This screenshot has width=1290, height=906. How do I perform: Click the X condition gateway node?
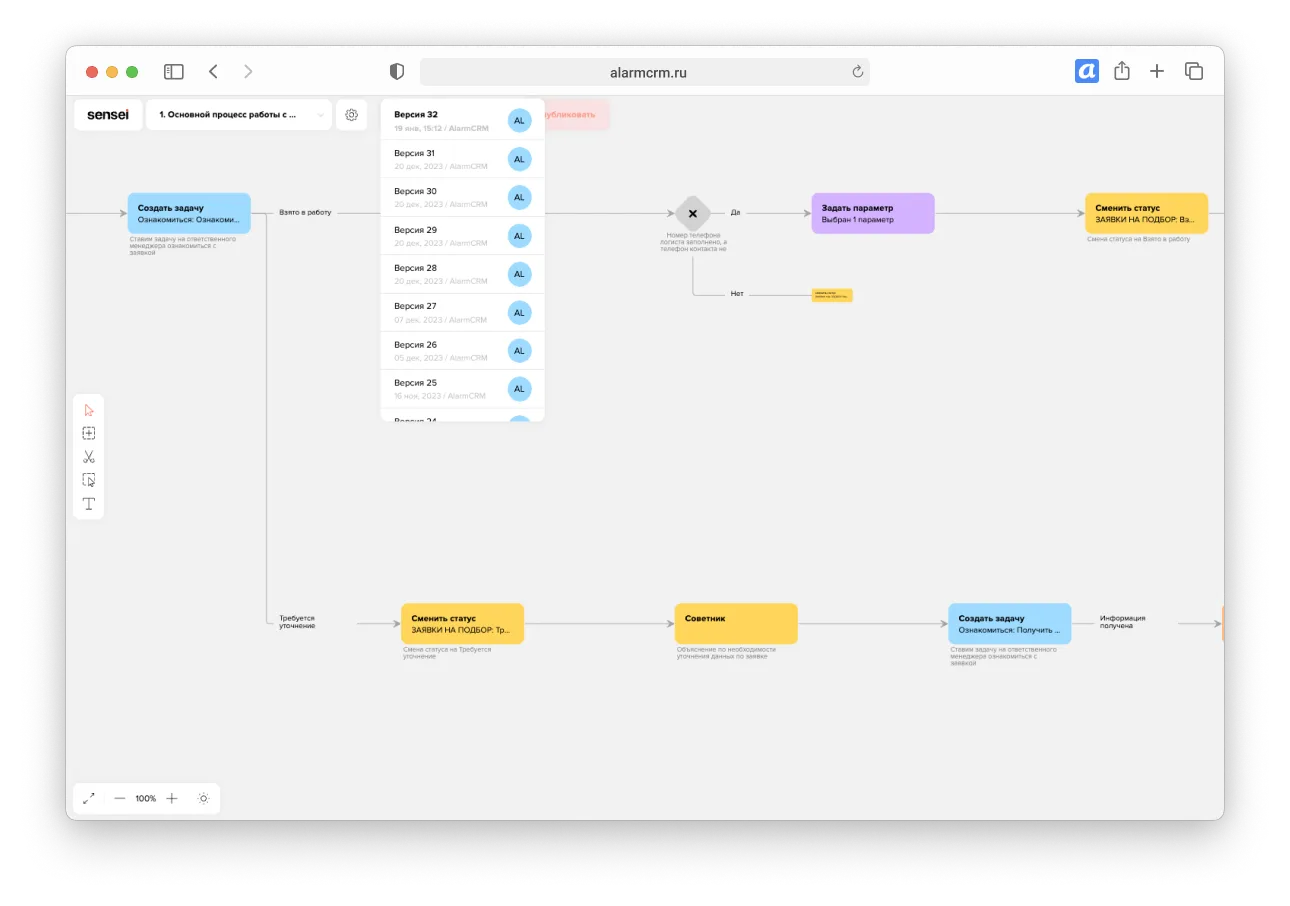point(692,213)
